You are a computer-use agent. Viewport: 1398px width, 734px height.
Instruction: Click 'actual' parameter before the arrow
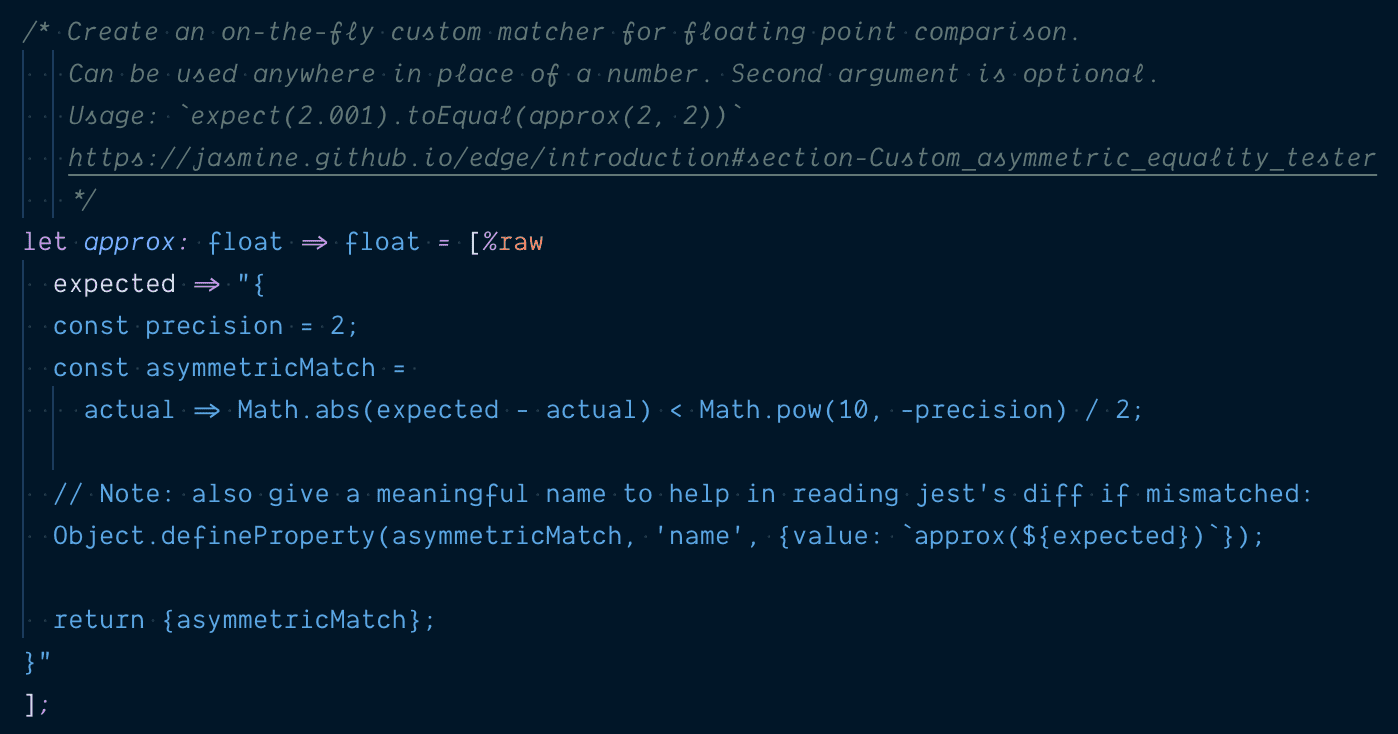pos(129,410)
